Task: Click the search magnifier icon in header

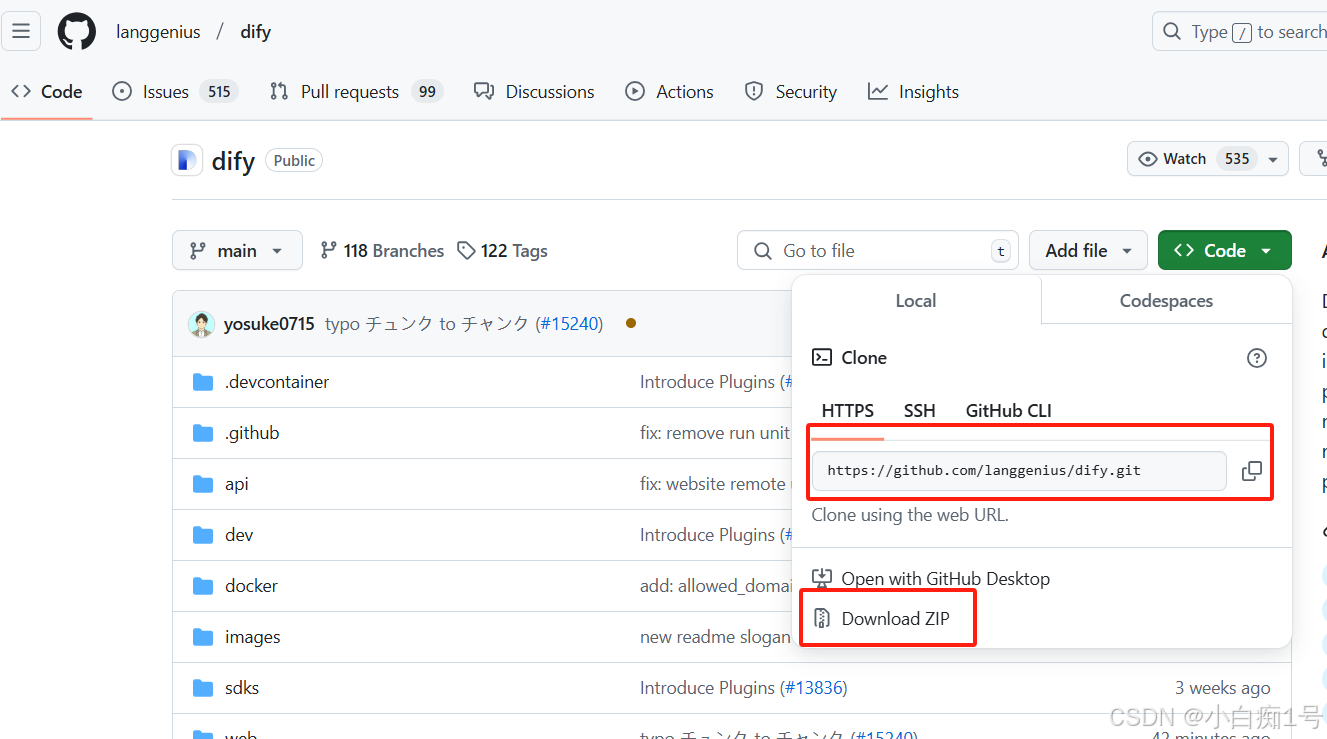Action: pos(1172,32)
